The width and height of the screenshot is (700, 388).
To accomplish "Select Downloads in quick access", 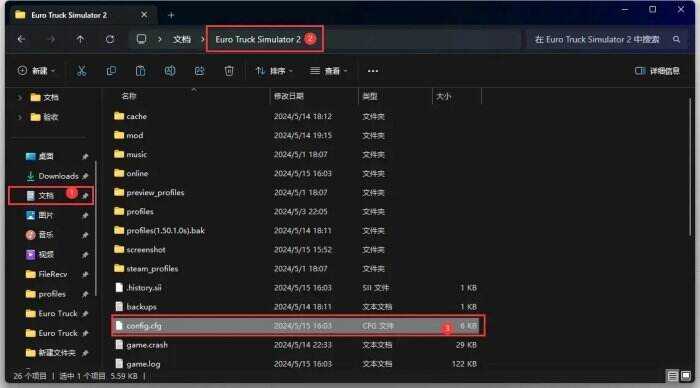I will click(x=58, y=176).
